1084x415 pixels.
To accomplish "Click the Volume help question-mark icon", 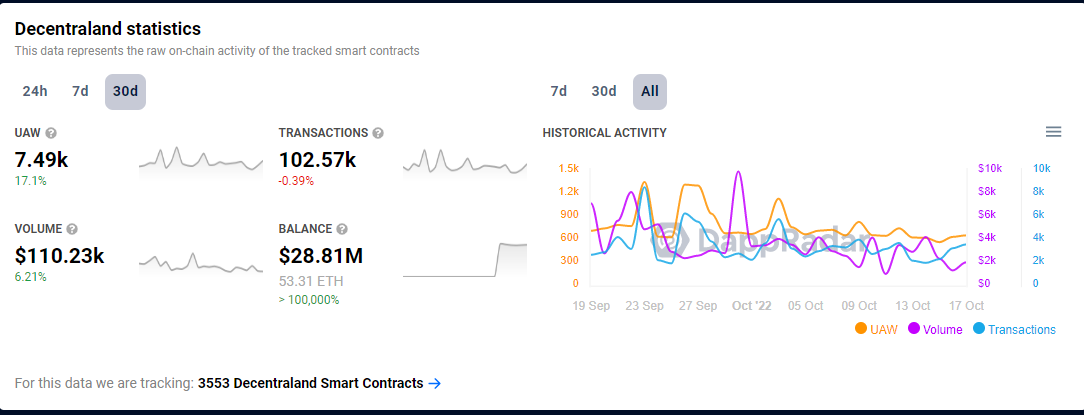I will 72,229.
